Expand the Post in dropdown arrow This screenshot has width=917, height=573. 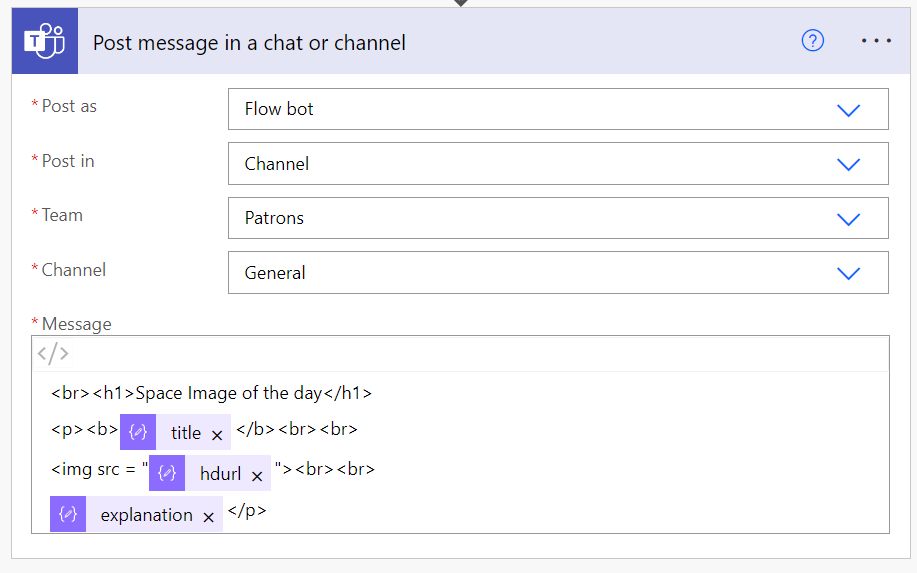[x=848, y=164]
